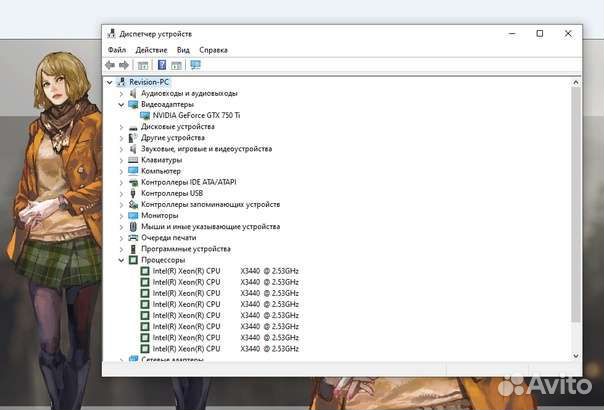Click the Forward arrow in toolbar
The height and width of the screenshot is (410, 604).
pos(123,65)
